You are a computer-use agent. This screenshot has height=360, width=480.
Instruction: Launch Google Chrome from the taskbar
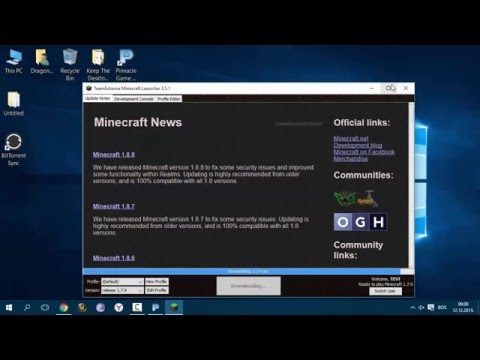(64, 307)
